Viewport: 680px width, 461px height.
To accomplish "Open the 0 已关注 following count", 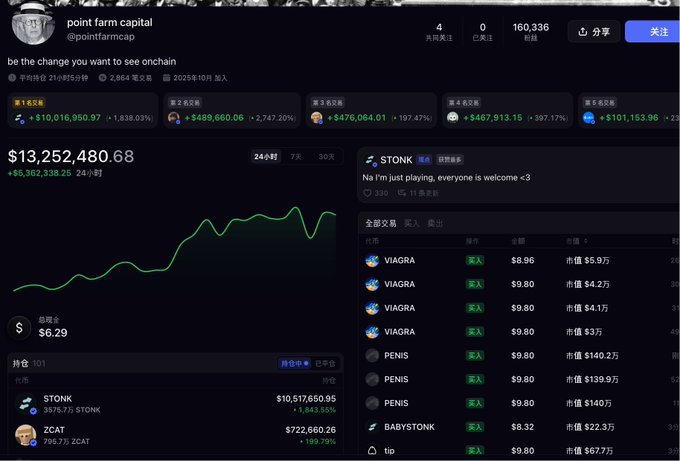I will click(482, 32).
